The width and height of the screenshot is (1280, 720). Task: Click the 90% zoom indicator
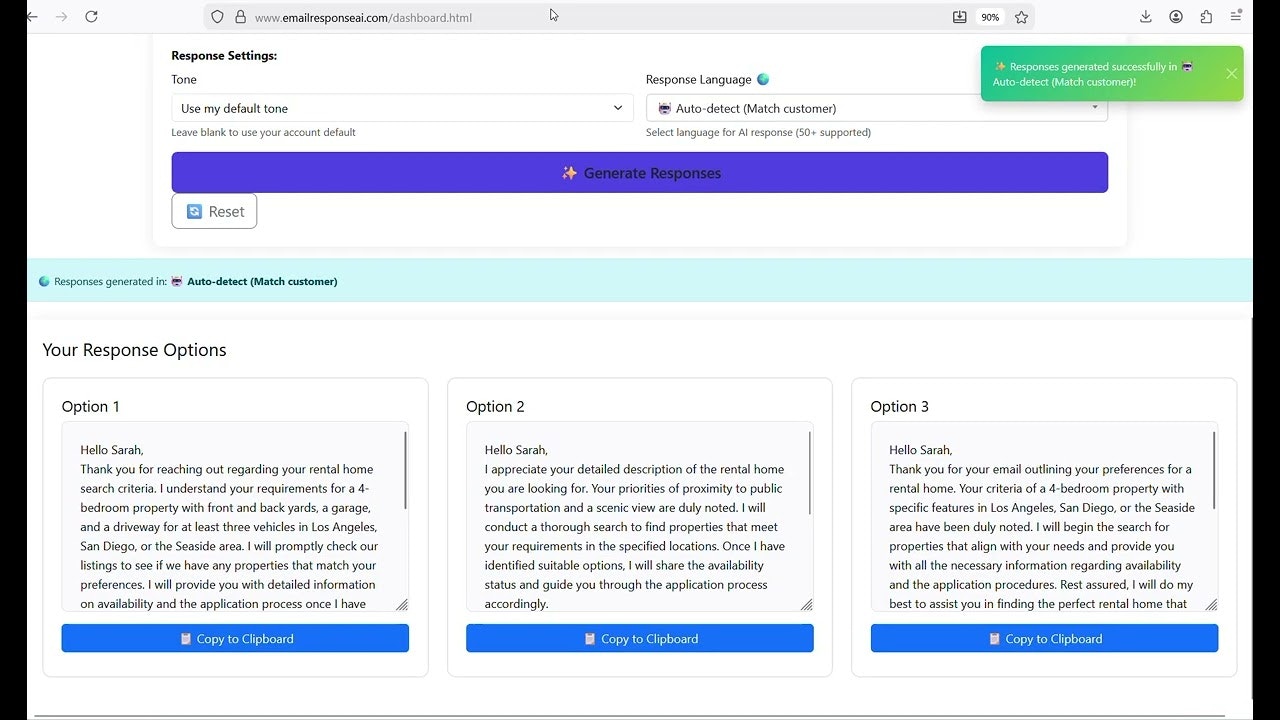click(x=989, y=17)
